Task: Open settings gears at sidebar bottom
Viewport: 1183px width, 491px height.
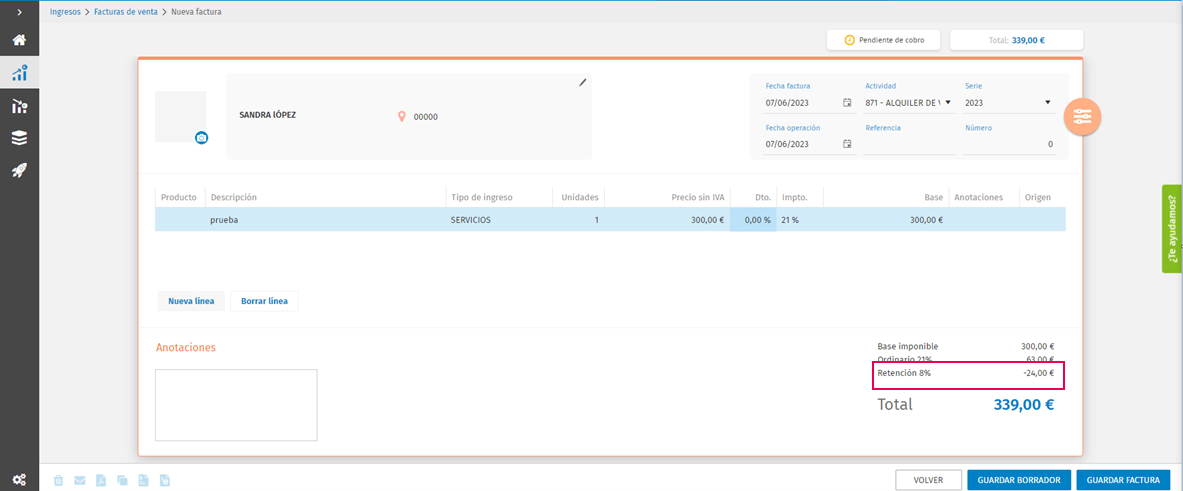Action: coord(20,480)
